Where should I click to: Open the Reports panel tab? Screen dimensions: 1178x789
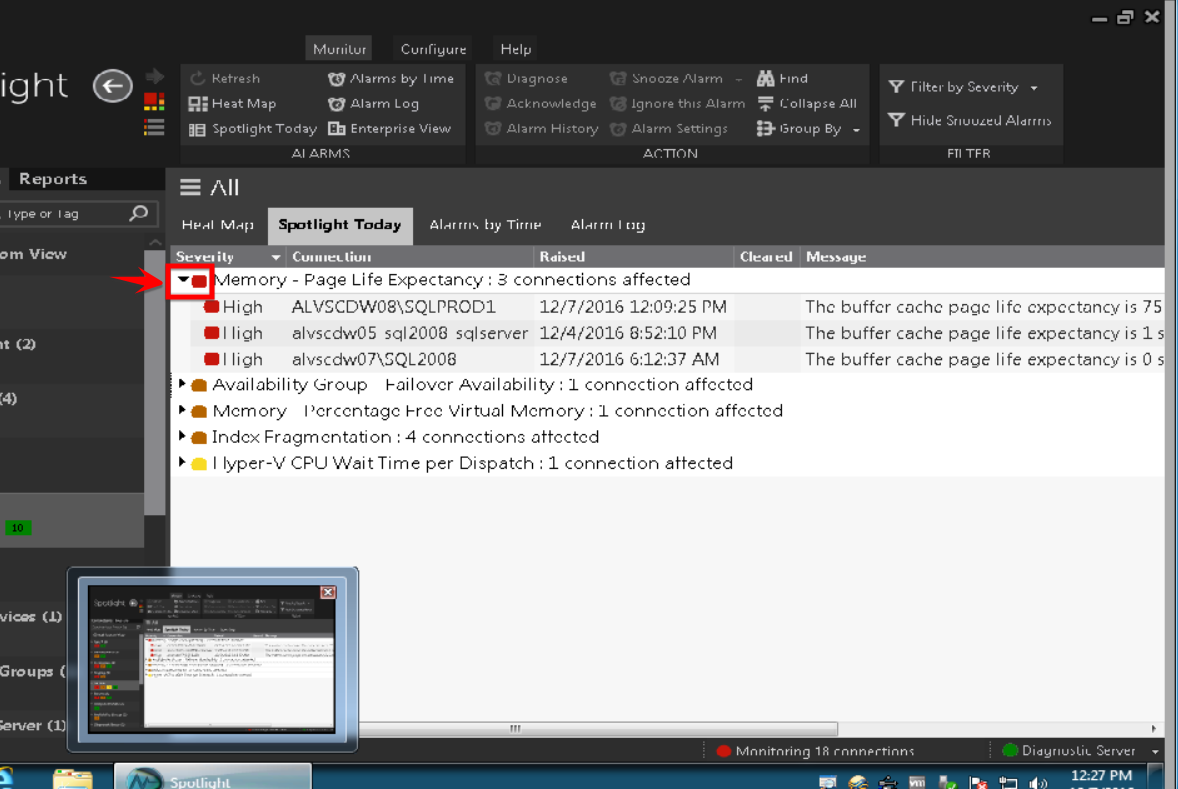tap(53, 179)
